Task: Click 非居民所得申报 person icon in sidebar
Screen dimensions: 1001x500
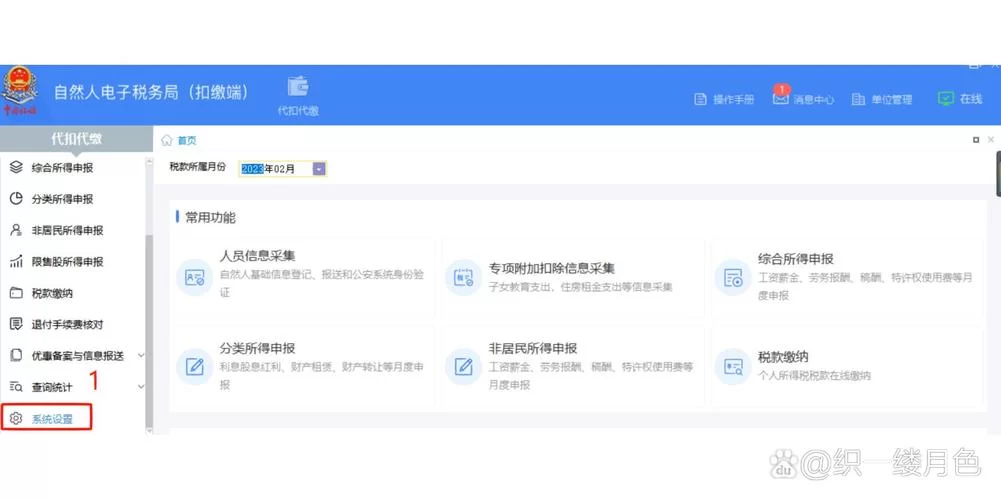Action: tap(17, 231)
